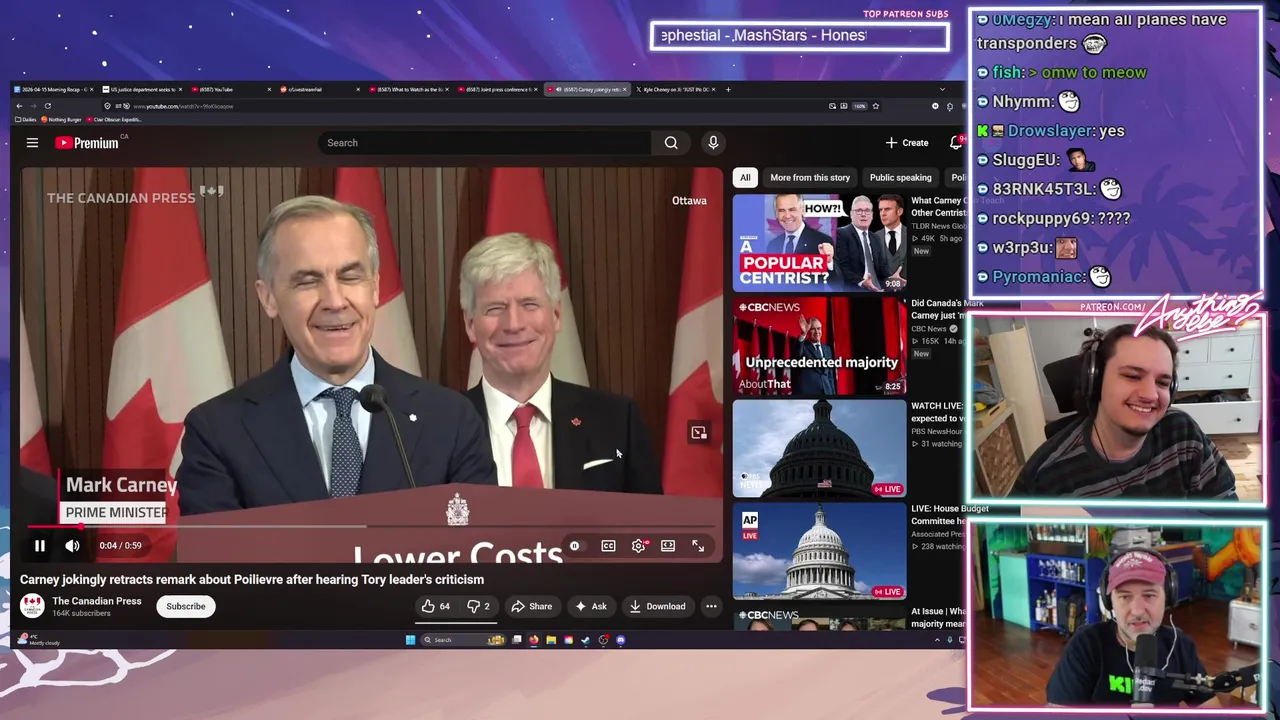Seek along the red video progress bar
This screenshot has height=720, width=1280.
371,526
